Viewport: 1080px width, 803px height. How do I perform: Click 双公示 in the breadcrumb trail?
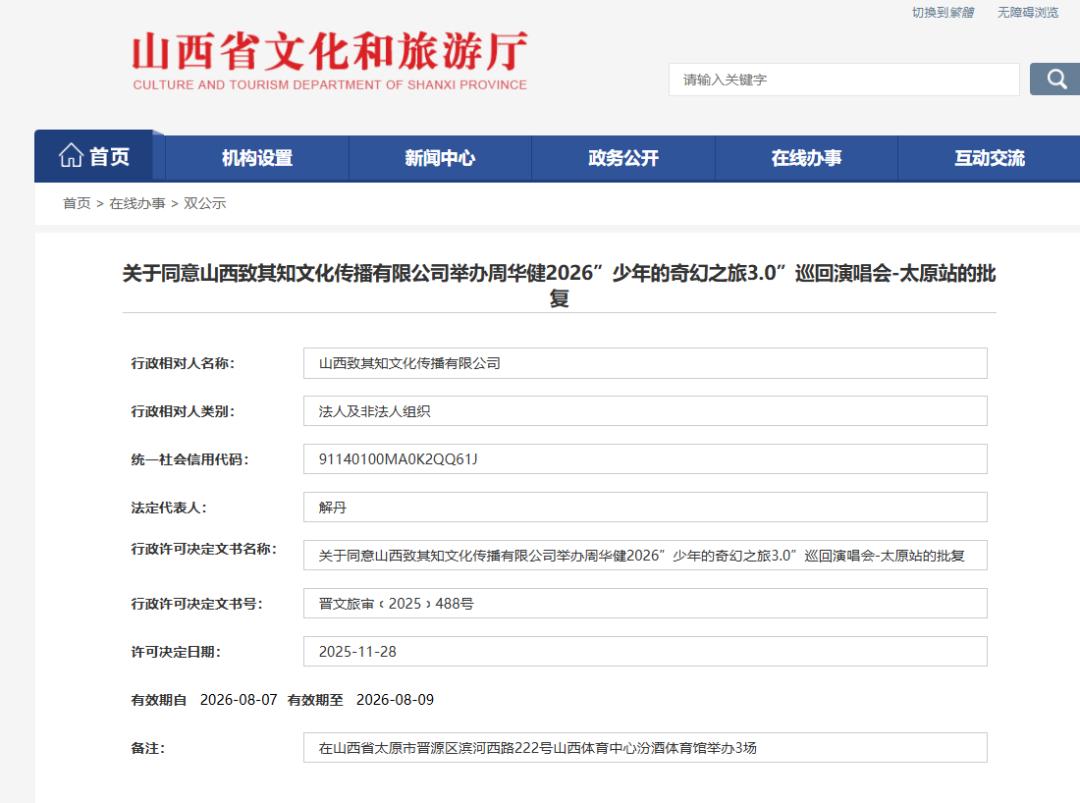coord(205,203)
